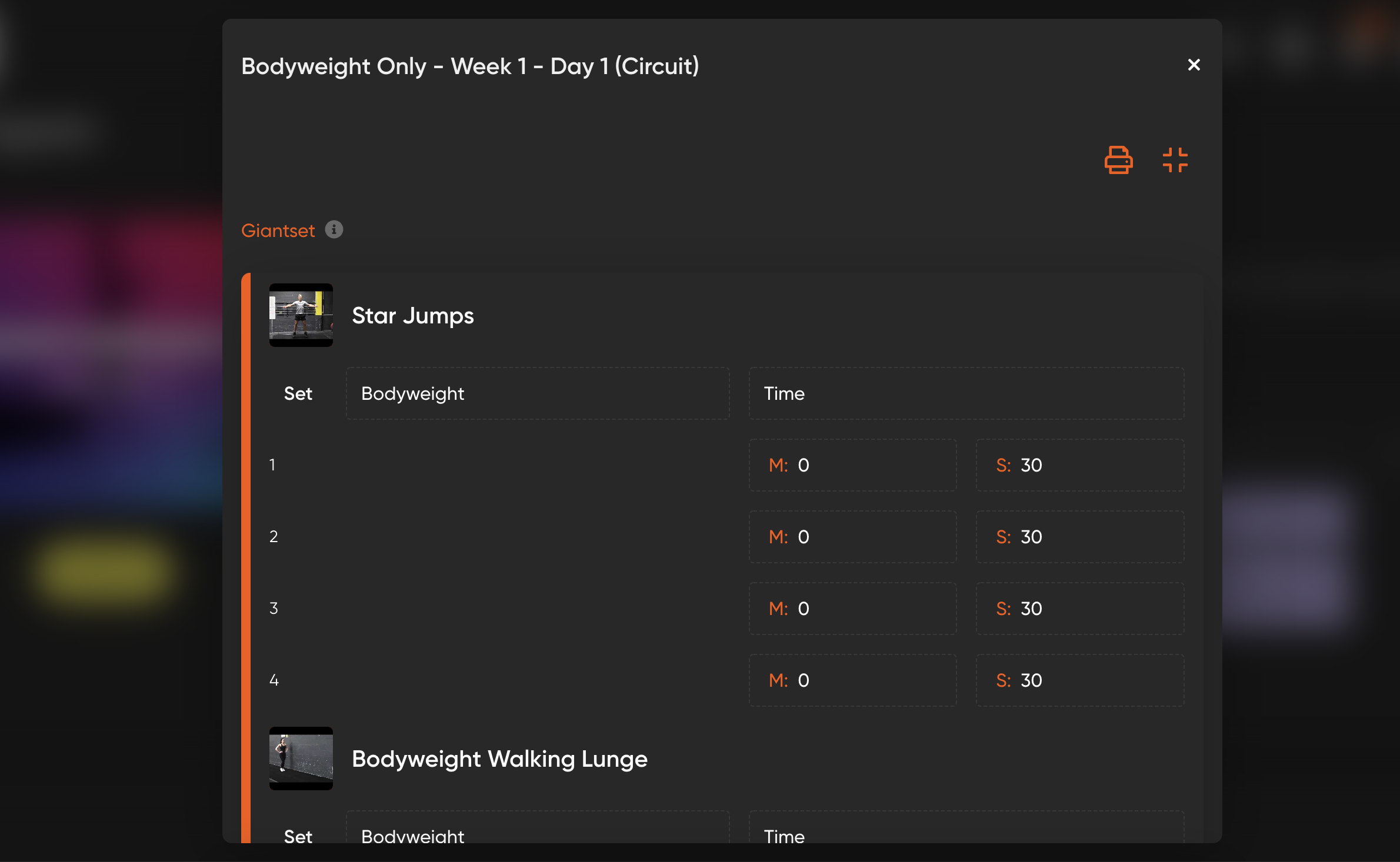Click the collapse fullscreen icon
This screenshot has height=862, width=1400.
pyautogui.click(x=1175, y=160)
